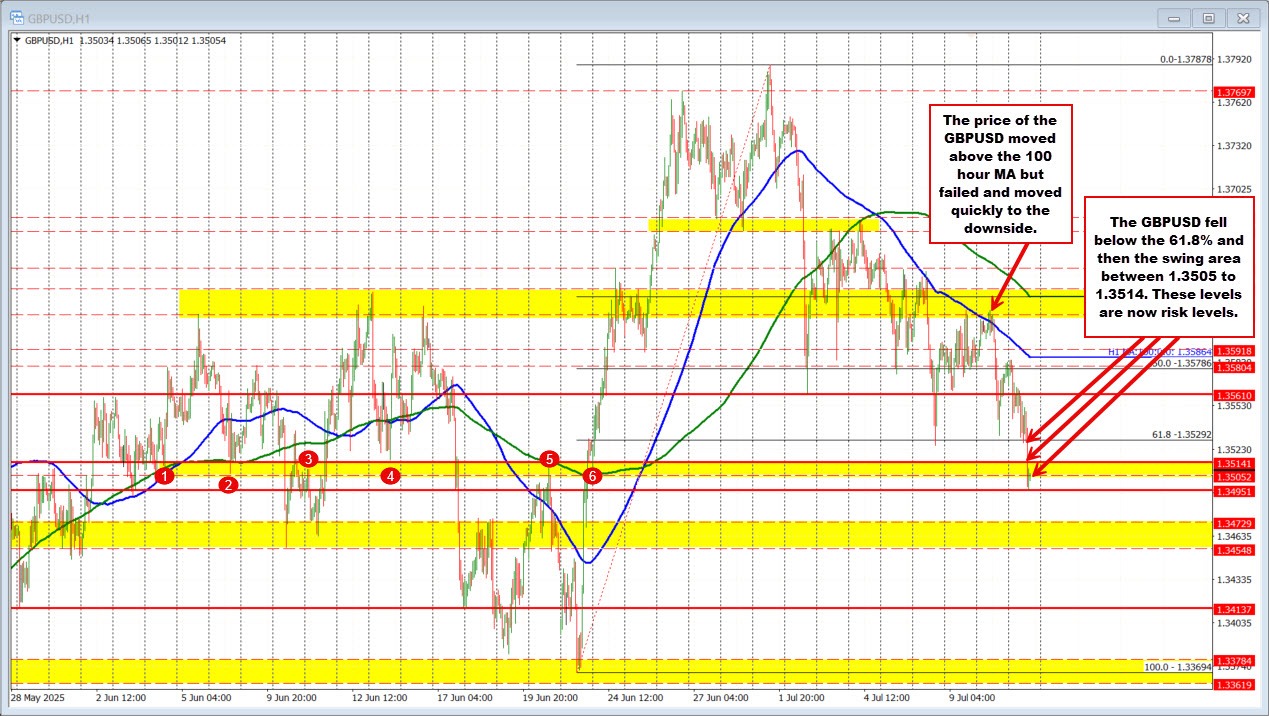
Task: Select numbered marker 6 on the chart
Action: click(592, 476)
